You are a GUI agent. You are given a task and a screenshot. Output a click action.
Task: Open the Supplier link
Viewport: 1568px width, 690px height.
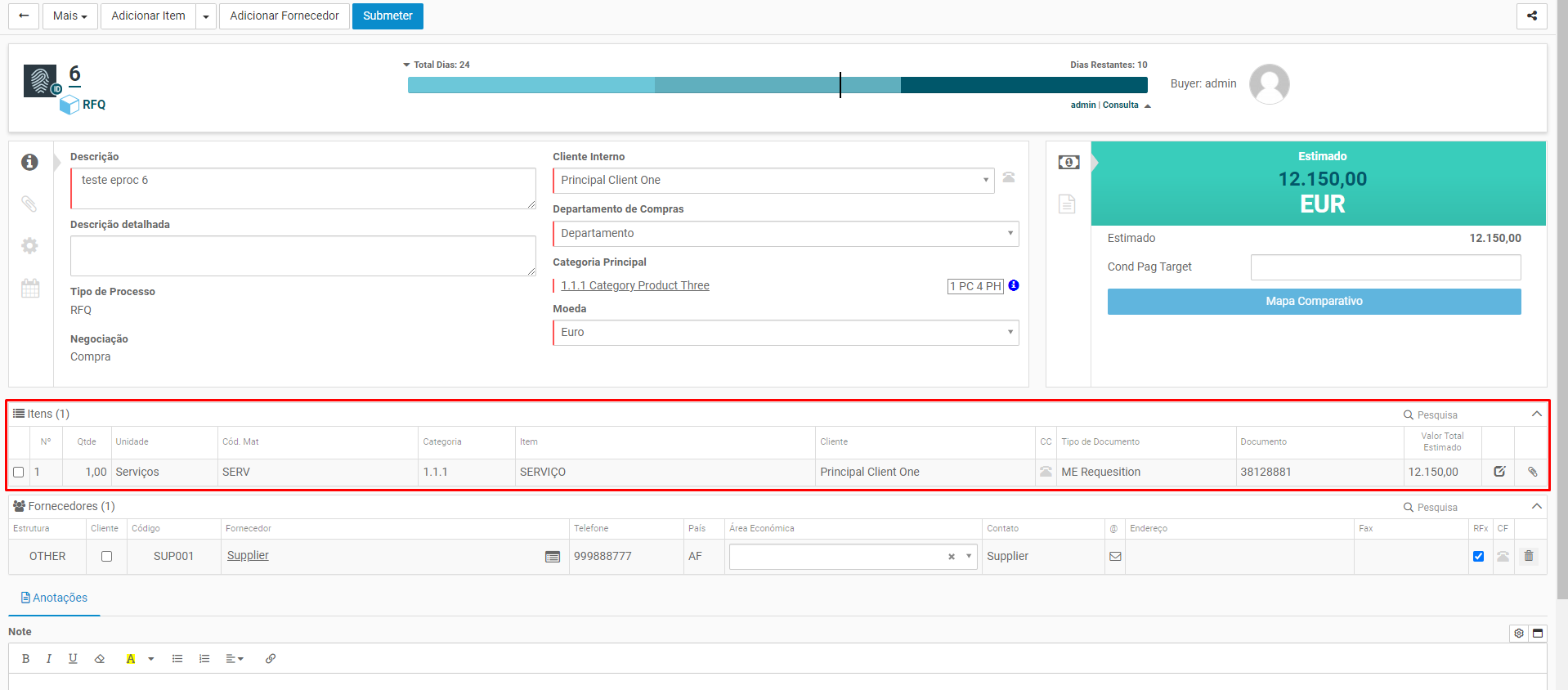pos(248,555)
